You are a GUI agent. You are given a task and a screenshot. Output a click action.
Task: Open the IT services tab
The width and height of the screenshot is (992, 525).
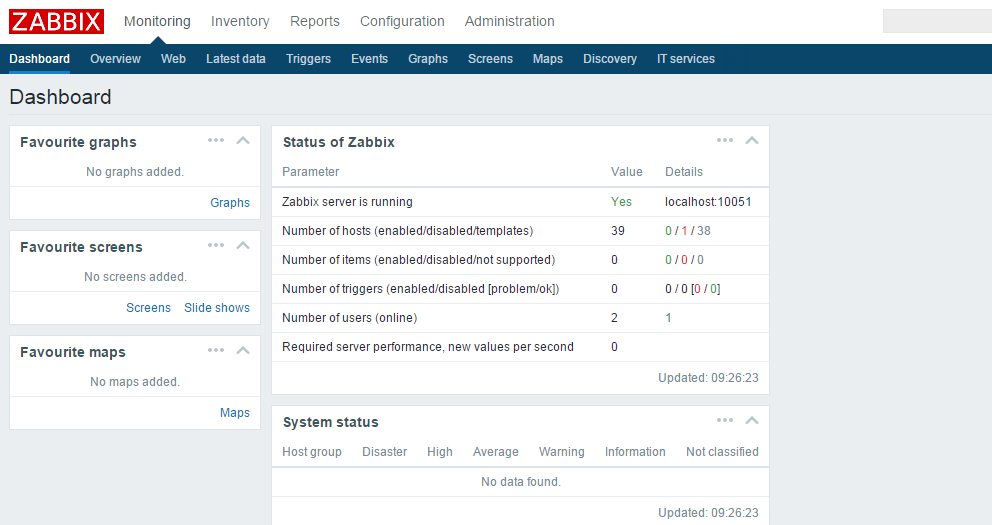[686, 59]
